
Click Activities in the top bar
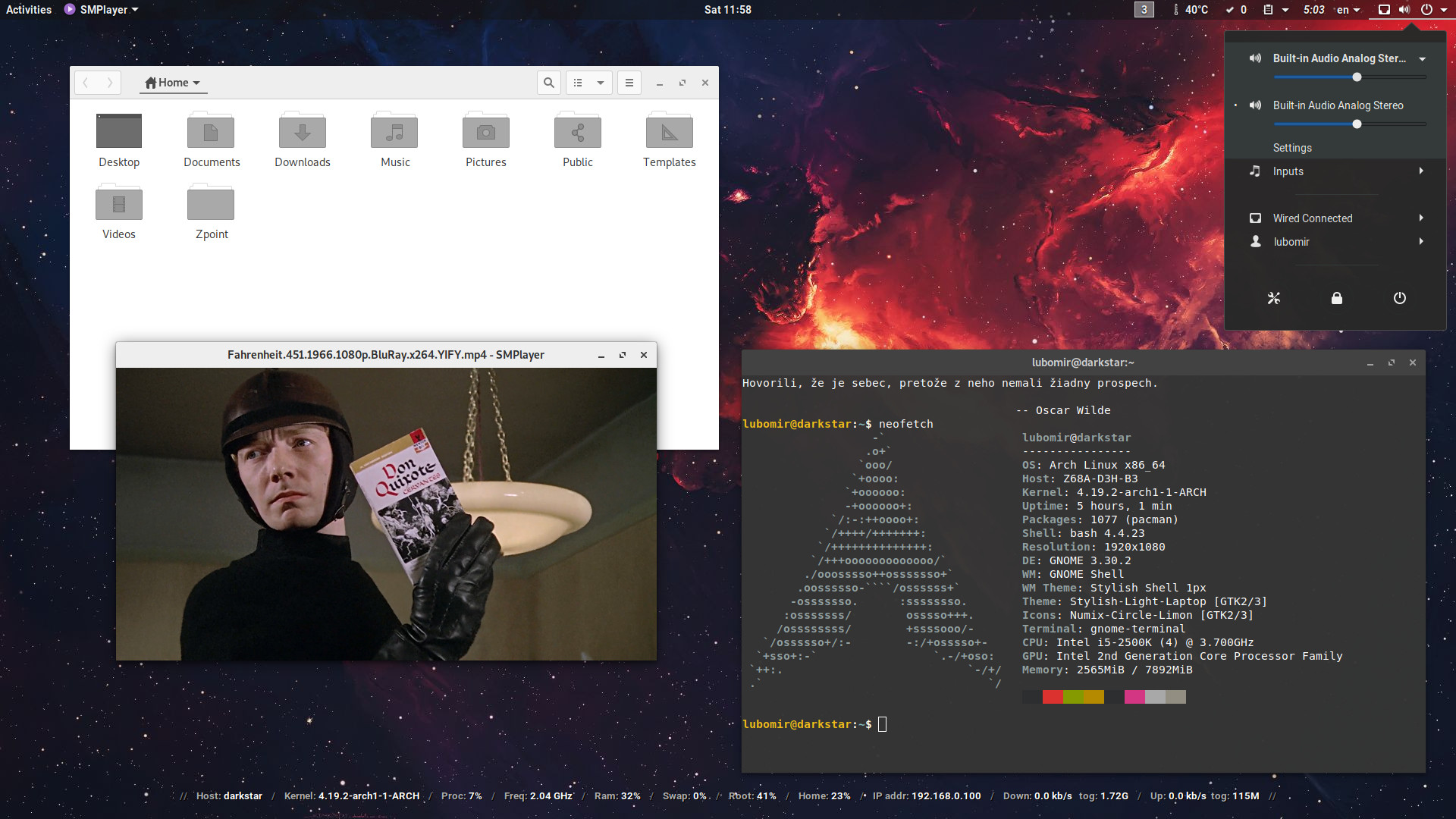[29, 10]
